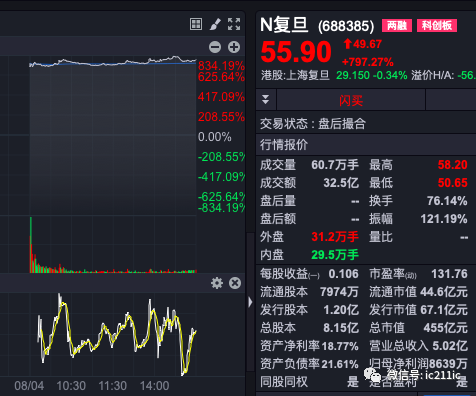
Task: Click the 资产负债率 21.61% entry
Action: (x=309, y=364)
